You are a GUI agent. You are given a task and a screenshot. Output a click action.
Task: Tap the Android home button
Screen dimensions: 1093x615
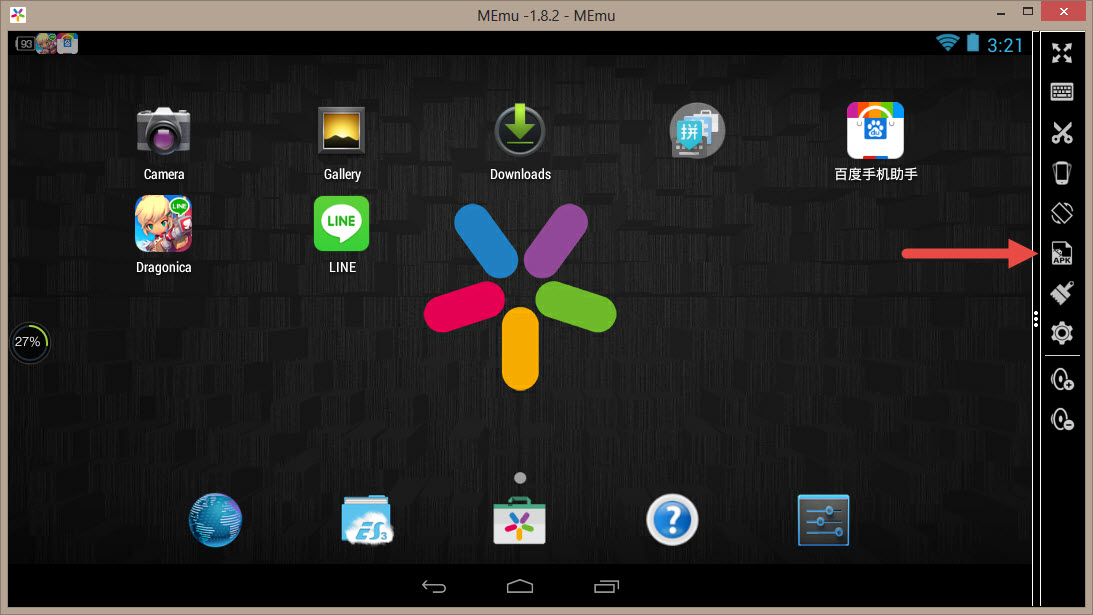[x=520, y=586]
